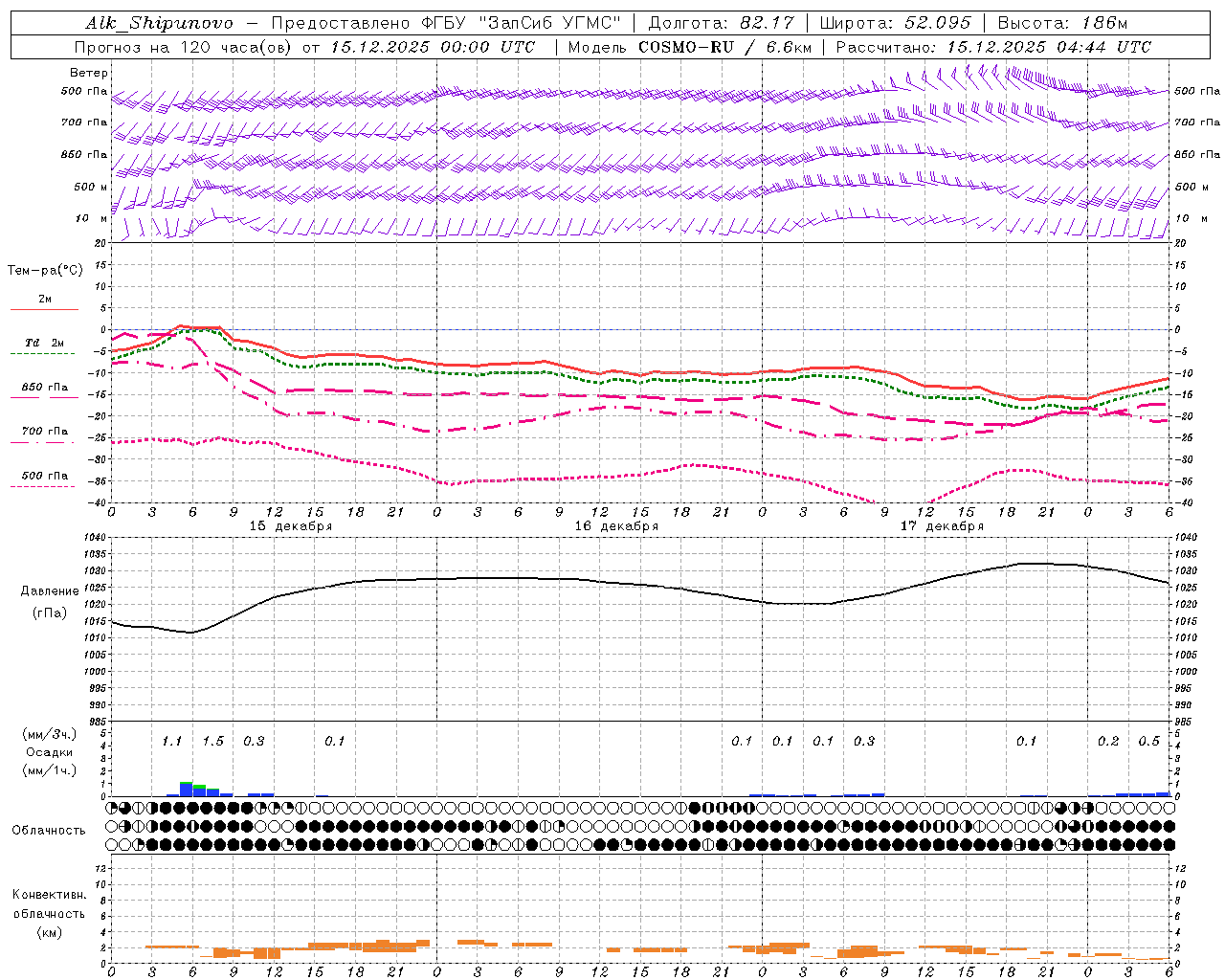Click the Осадки precipitation label
Screen dimensions: 1225x980
pyautogui.click(x=48, y=752)
